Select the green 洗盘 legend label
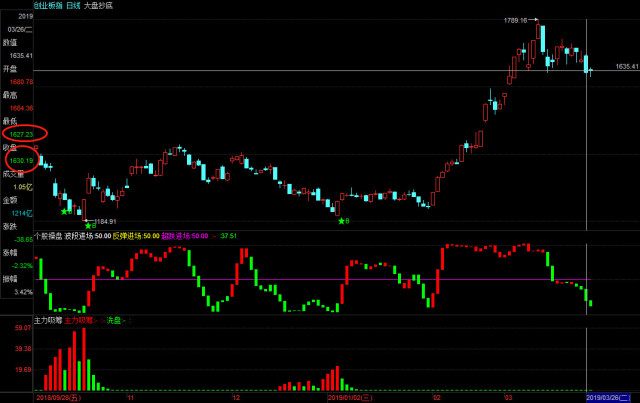This screenshot has width=640, height=403. coord(116,321)
